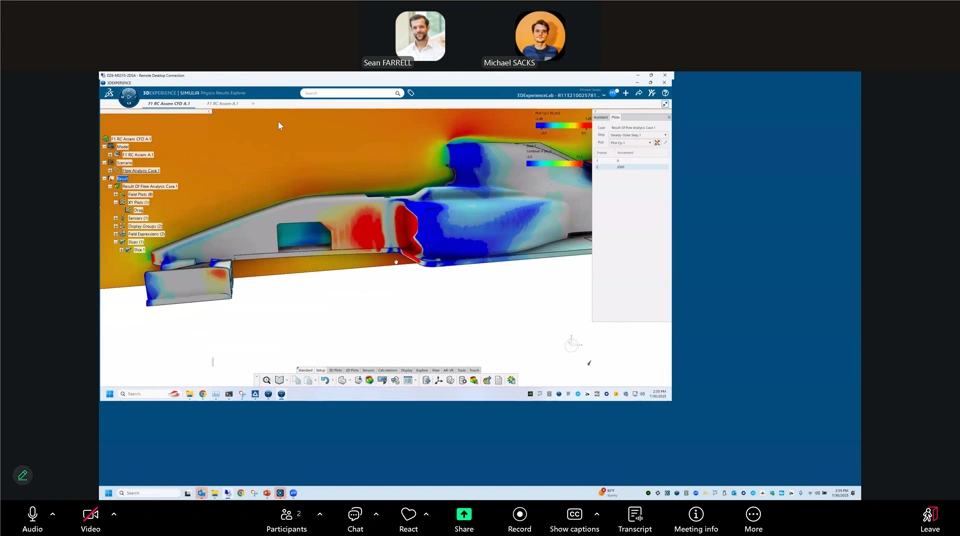
Task: Click the open book icon in bottom toolbar
Action: point(279,380)
